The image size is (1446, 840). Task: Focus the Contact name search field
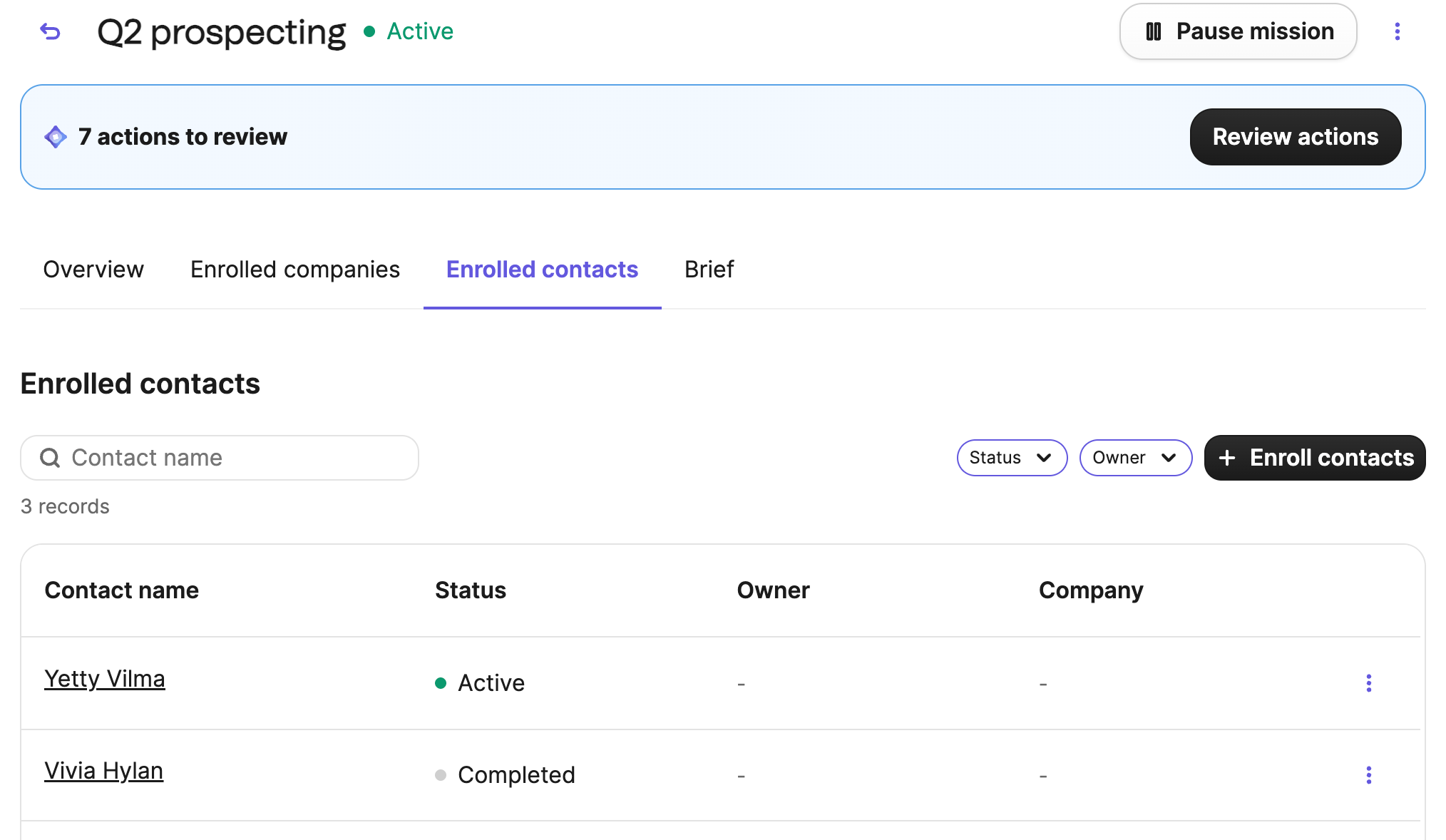pyautogui.click(x=220, y=458)
